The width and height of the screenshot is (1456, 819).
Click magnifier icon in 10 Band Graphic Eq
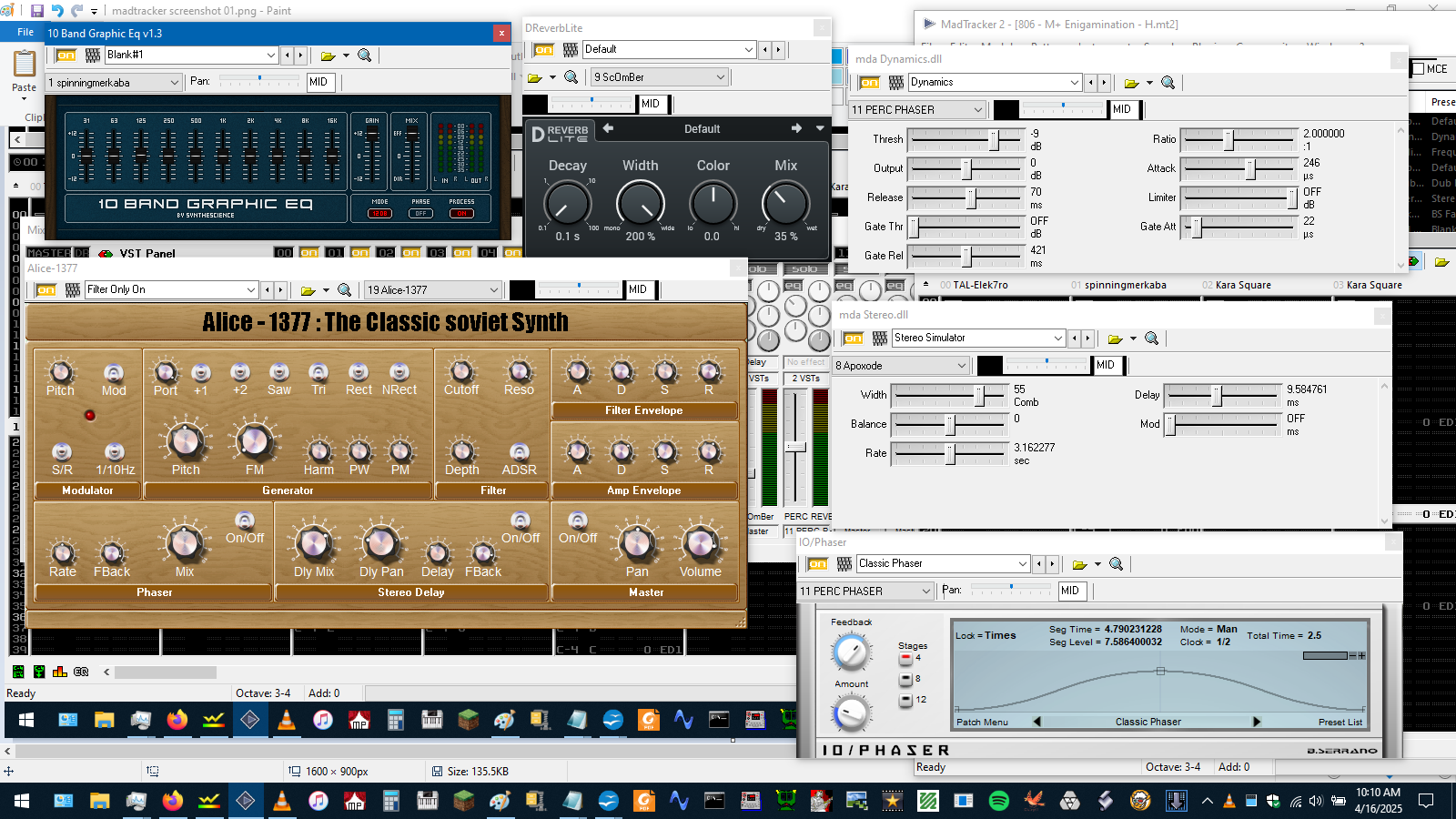pos(365,56)
